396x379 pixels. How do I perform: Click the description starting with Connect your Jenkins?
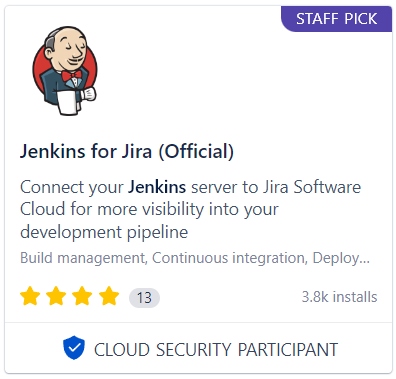[190, 210]
